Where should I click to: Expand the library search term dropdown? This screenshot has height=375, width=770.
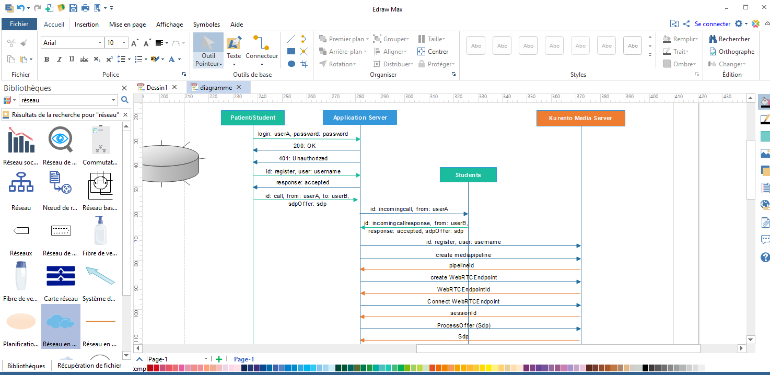click(114, 100)
